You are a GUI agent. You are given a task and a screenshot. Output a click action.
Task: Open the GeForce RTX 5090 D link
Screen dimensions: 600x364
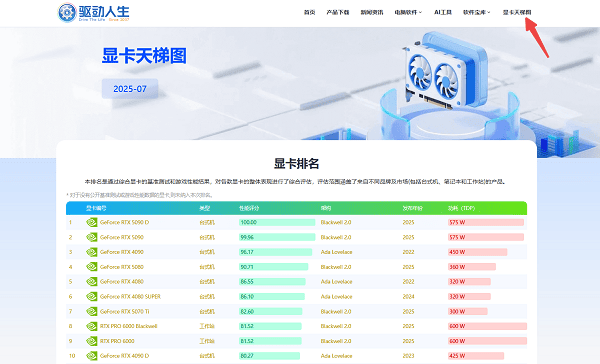pyautogui.click(x=124, y=222)
